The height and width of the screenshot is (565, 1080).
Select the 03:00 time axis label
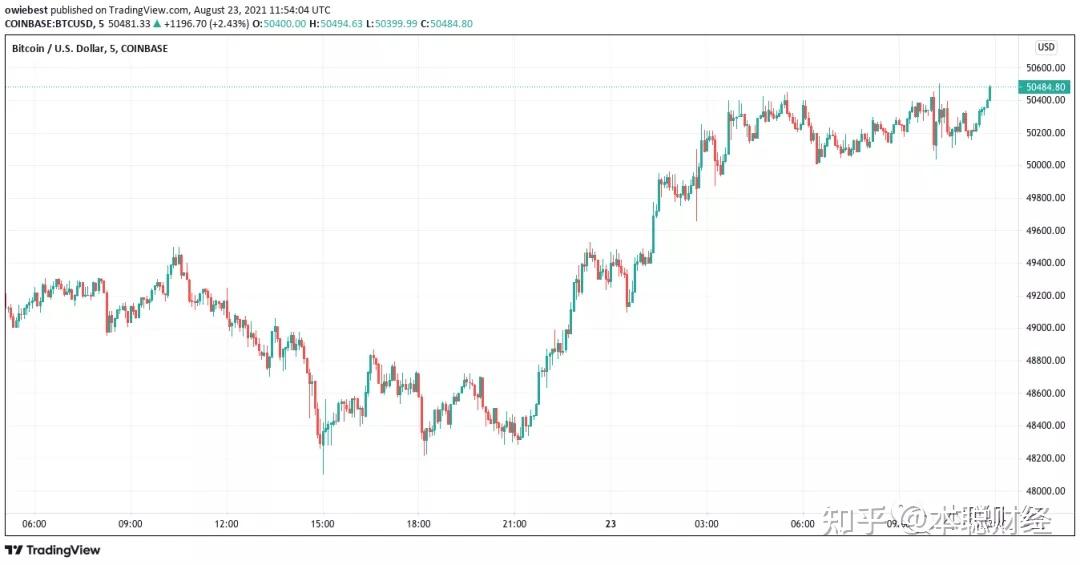point(707,524)
